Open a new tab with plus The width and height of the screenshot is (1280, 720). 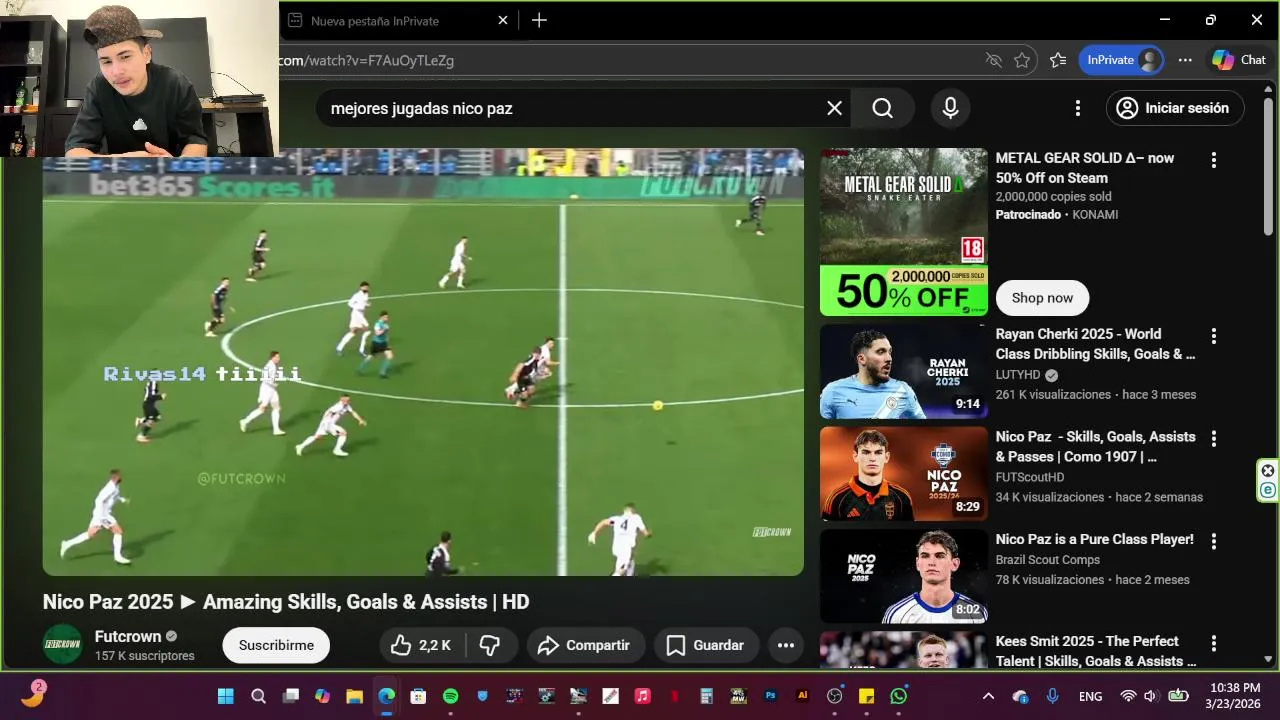pos(539,20)
